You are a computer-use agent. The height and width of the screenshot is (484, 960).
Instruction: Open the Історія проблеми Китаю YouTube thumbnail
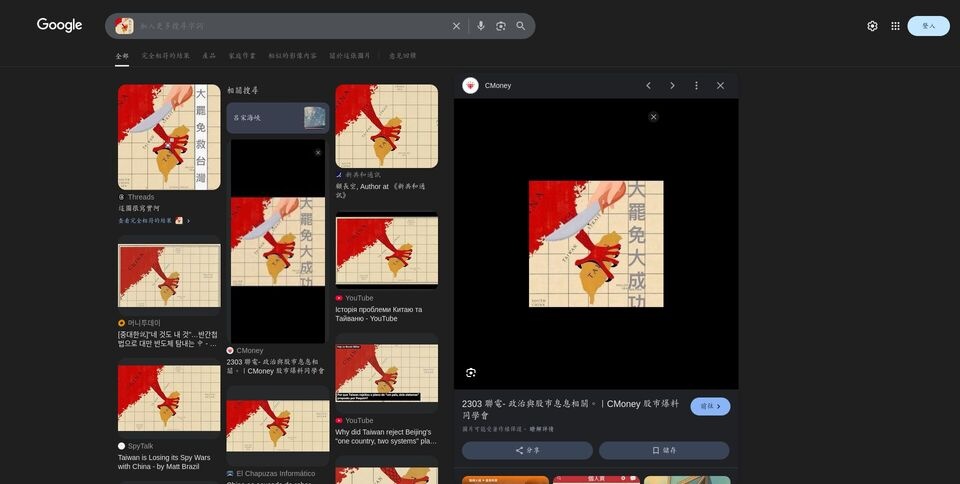coord(386,250)
